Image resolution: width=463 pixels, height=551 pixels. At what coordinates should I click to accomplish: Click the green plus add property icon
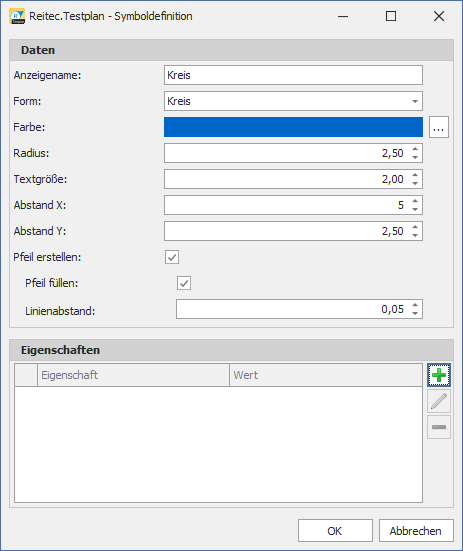click(439, 375)
